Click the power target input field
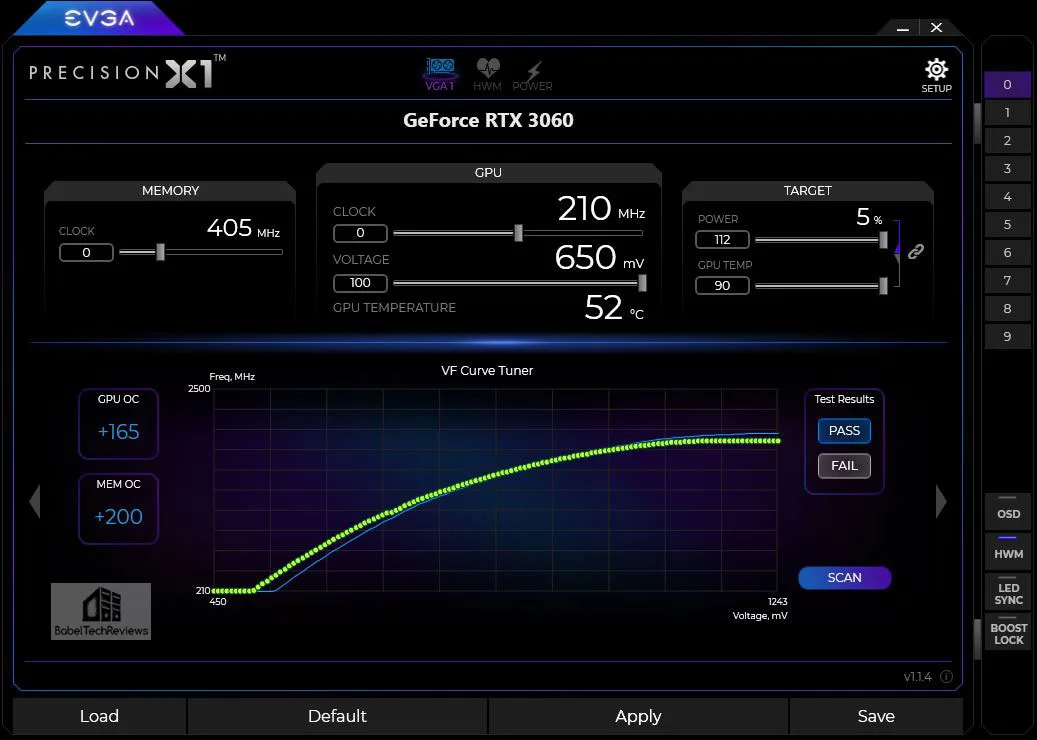The width and height of the screenshot is (1037, 740). coord(722,239)
